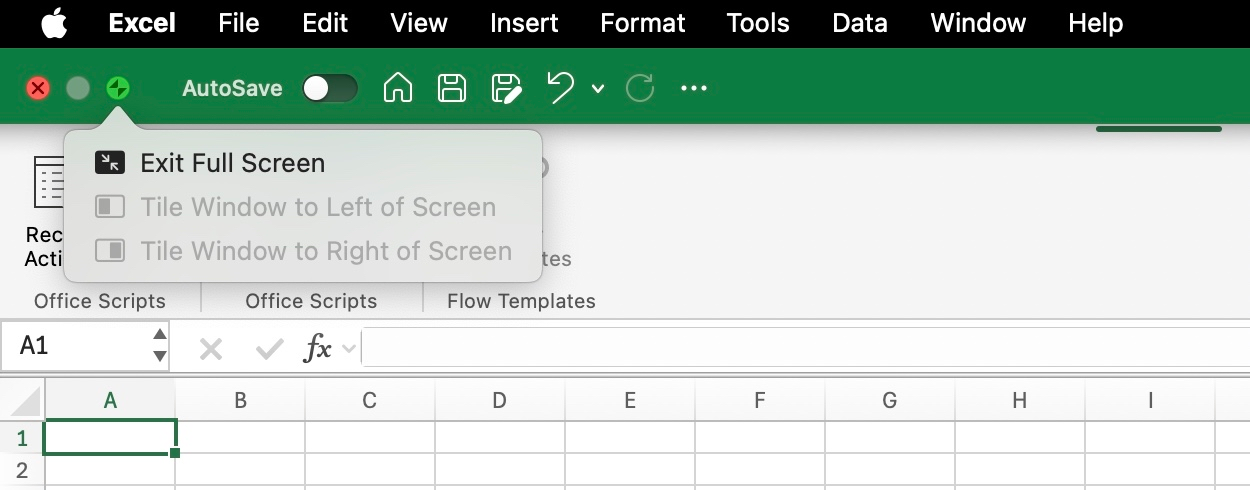Select column E header

pyautogui.click(x=630, y=401)
